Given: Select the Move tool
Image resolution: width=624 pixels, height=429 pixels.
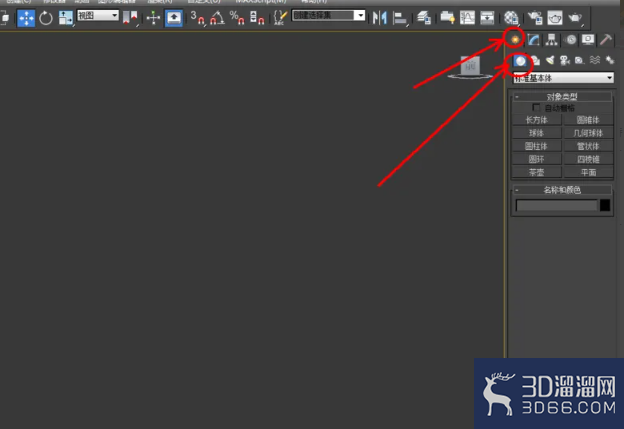Looking at the screenshot, I should 26,18.
